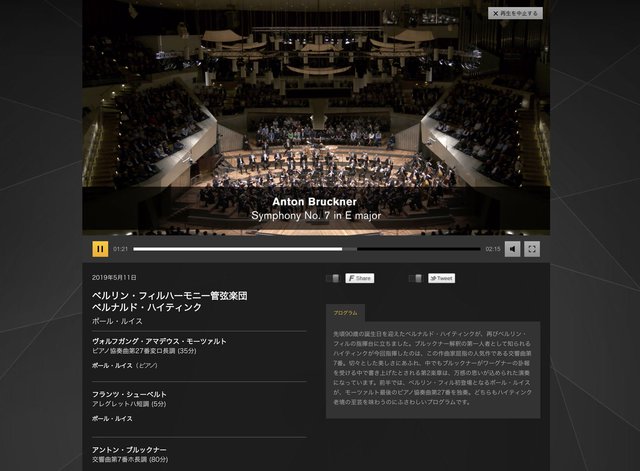This screenshot has height=471, width=640.
Task: Pause the video with the yellow button
Action: coord(100,249)
